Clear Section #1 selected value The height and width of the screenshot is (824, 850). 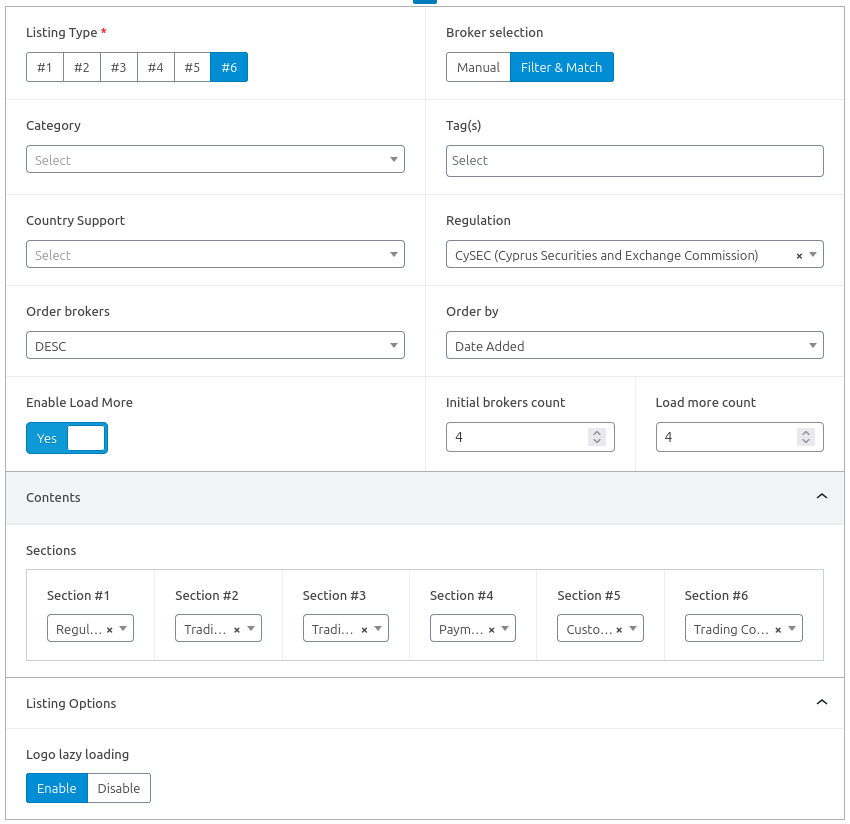109,630
